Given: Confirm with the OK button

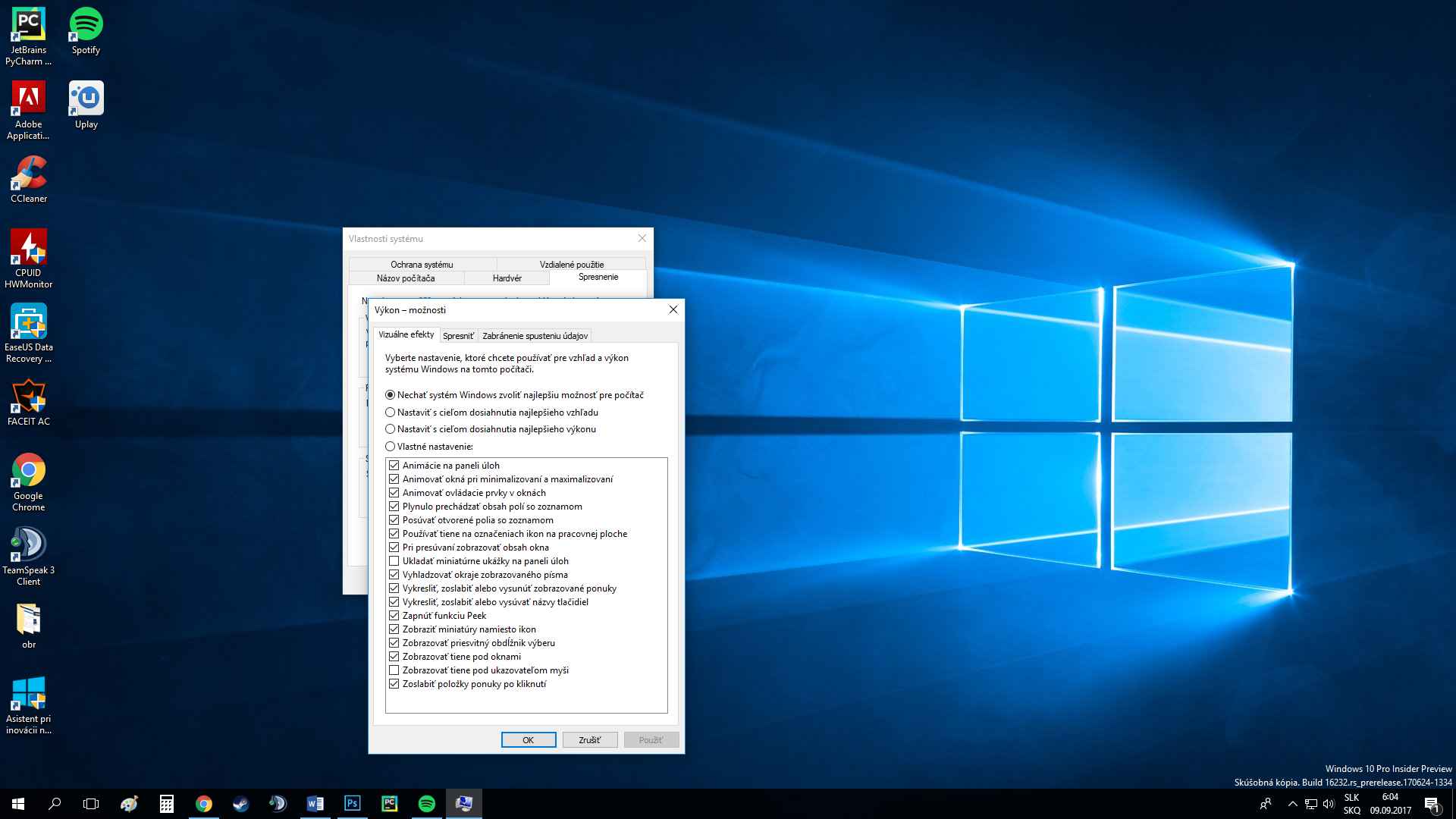Looking at the screenshot, I should pyautogui.click(x=529, y=740).
